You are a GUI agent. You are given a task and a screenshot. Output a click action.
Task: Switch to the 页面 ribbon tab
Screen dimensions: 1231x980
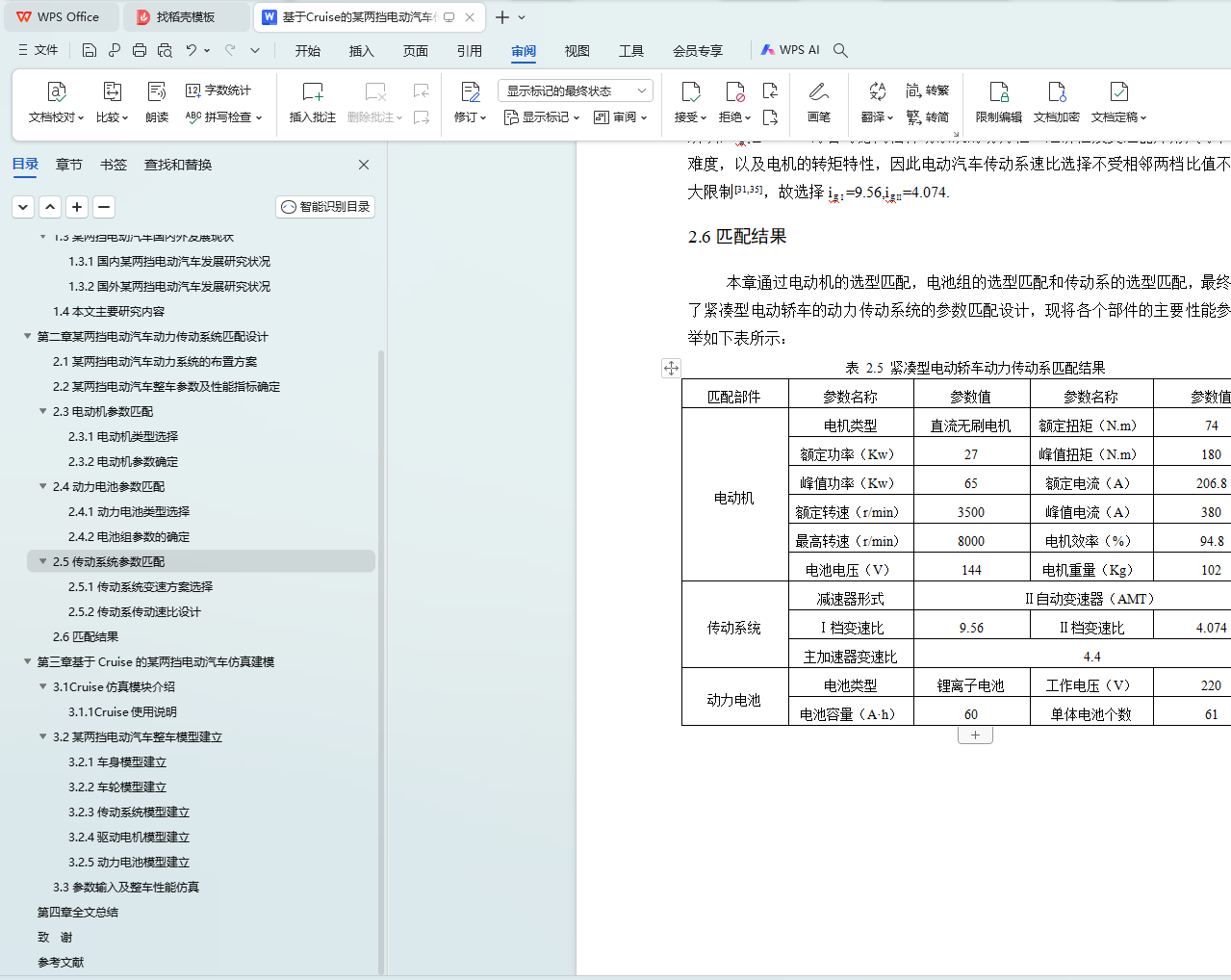click(x=416, y=51)
